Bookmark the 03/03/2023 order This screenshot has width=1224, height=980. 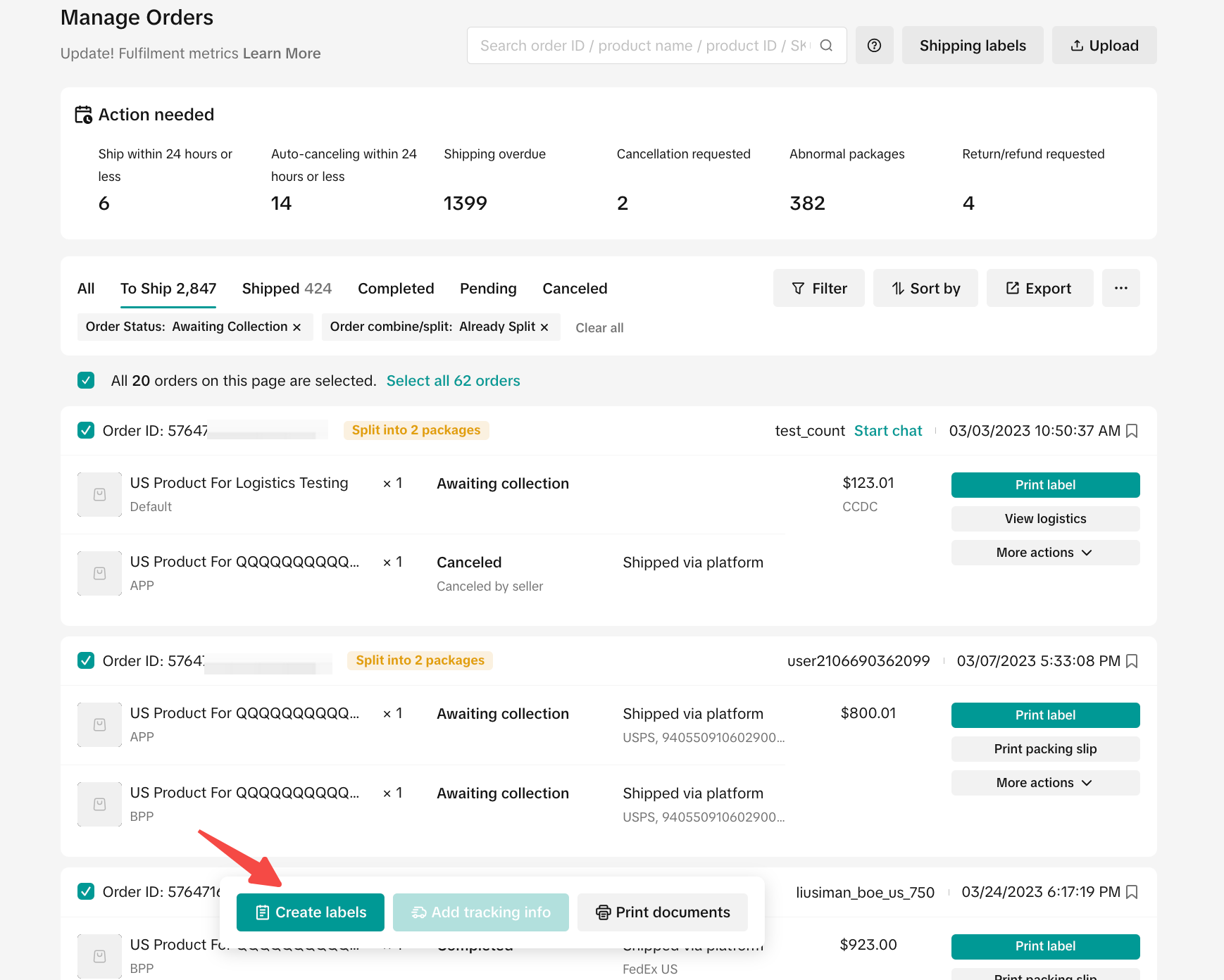(1132, 431)
